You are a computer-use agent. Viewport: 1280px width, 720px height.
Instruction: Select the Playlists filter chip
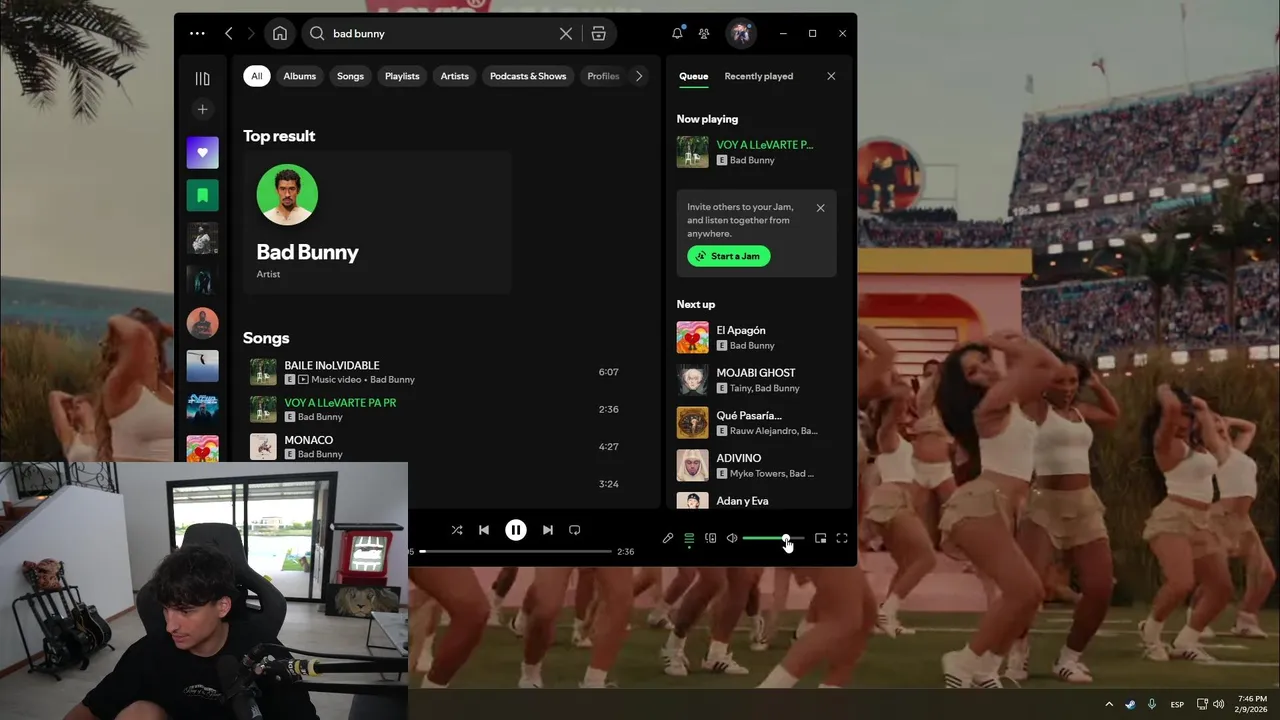[402, 76]
